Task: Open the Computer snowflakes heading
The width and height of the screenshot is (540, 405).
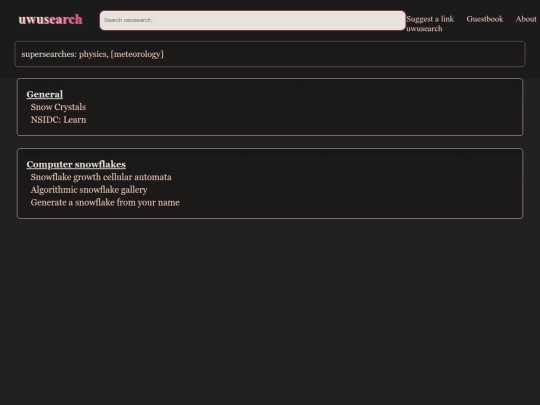Action: [76, 164]
